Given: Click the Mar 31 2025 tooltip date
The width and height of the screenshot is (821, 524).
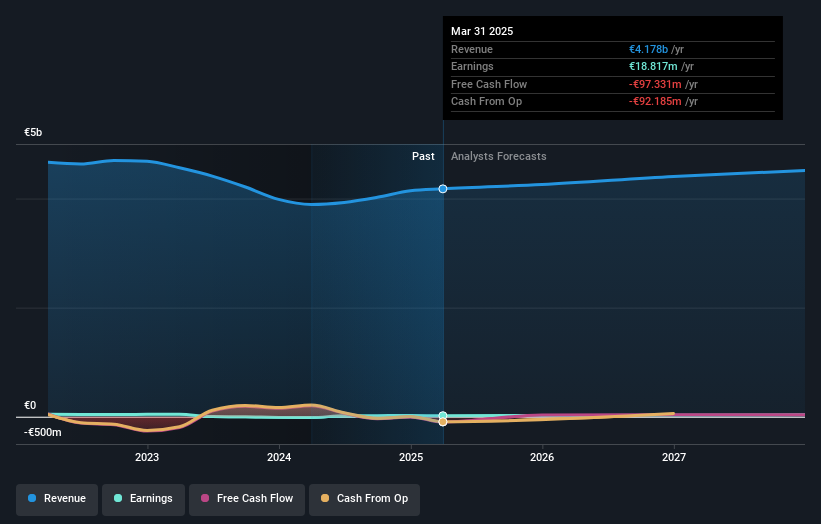Looking at the screenshot, I should [x=482, y=31].
